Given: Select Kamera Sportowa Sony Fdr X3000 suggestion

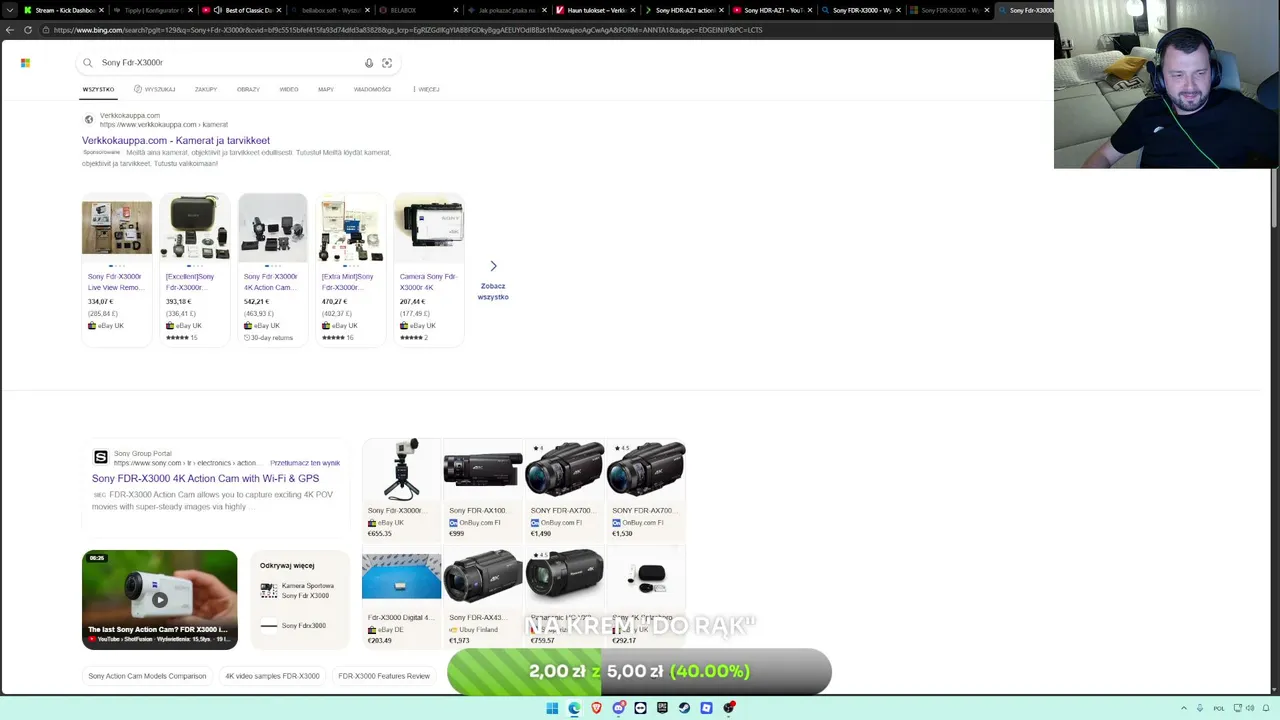Looking at the screenshot, I should tap(298, 591).
